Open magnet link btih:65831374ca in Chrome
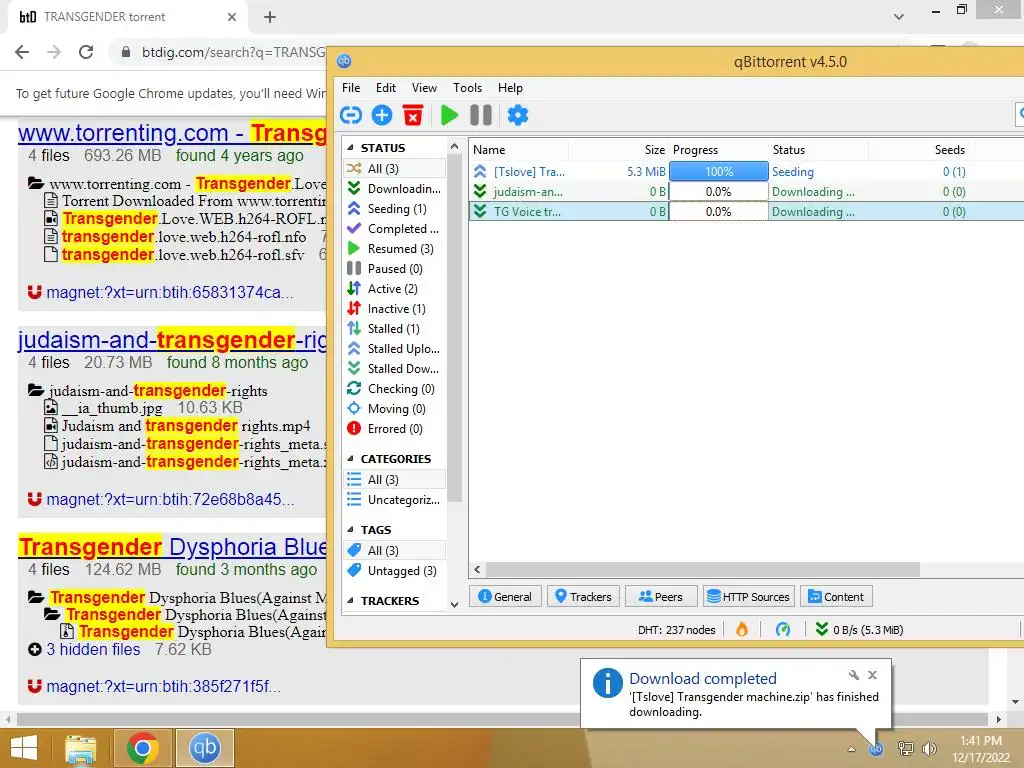This screenshot has width=1024, height=768. pyautogui.click(x=170, y=292)
